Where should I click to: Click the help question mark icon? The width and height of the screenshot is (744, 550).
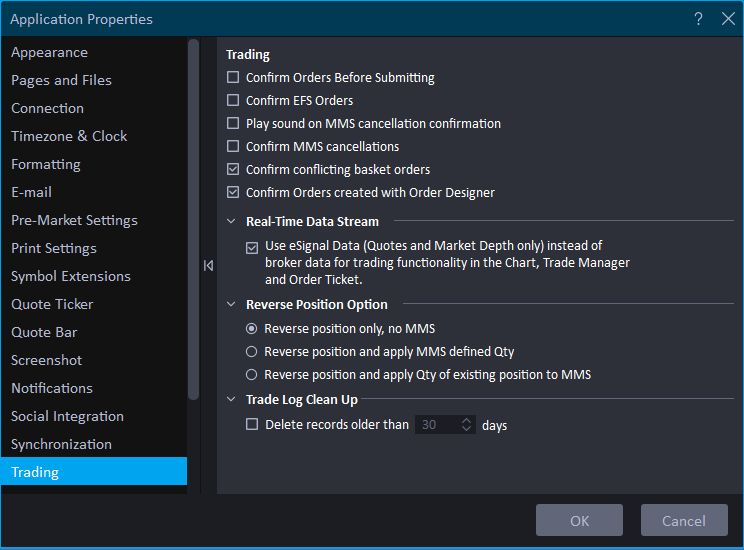pos(698,19)
